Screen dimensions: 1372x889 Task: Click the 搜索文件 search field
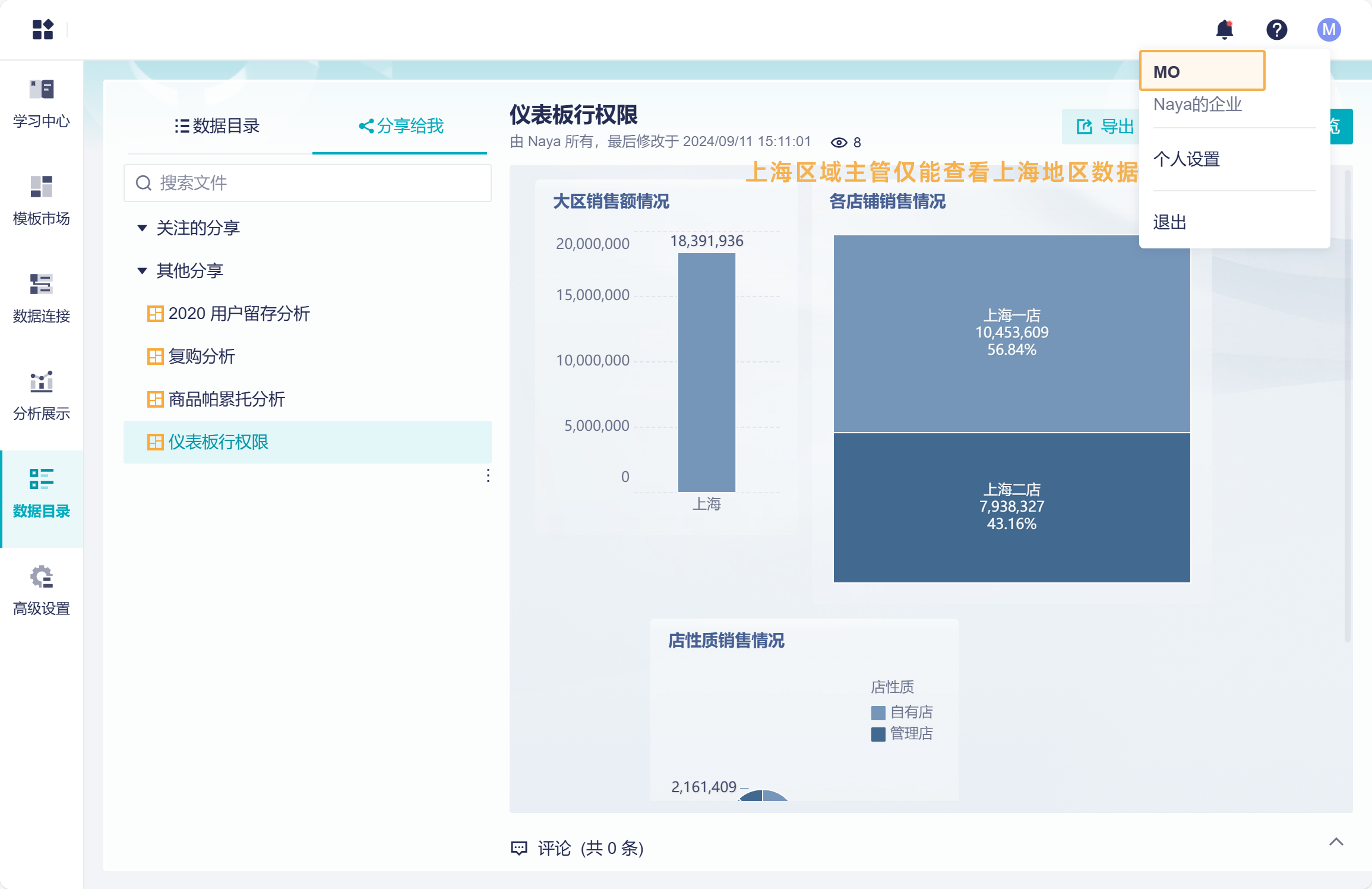point(308,183)
